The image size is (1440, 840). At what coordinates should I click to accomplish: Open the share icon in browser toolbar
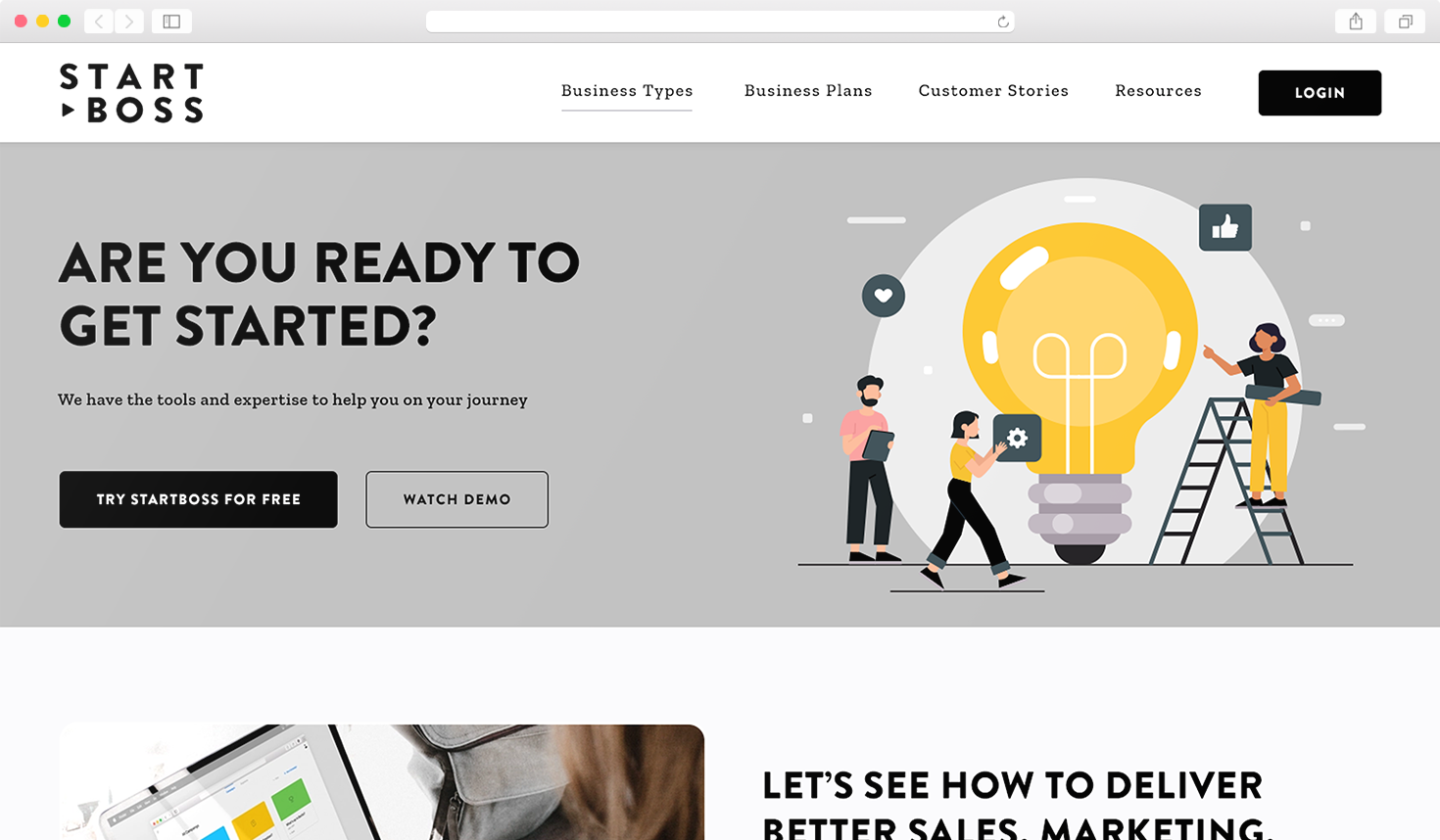click(x=1356, y=22)
